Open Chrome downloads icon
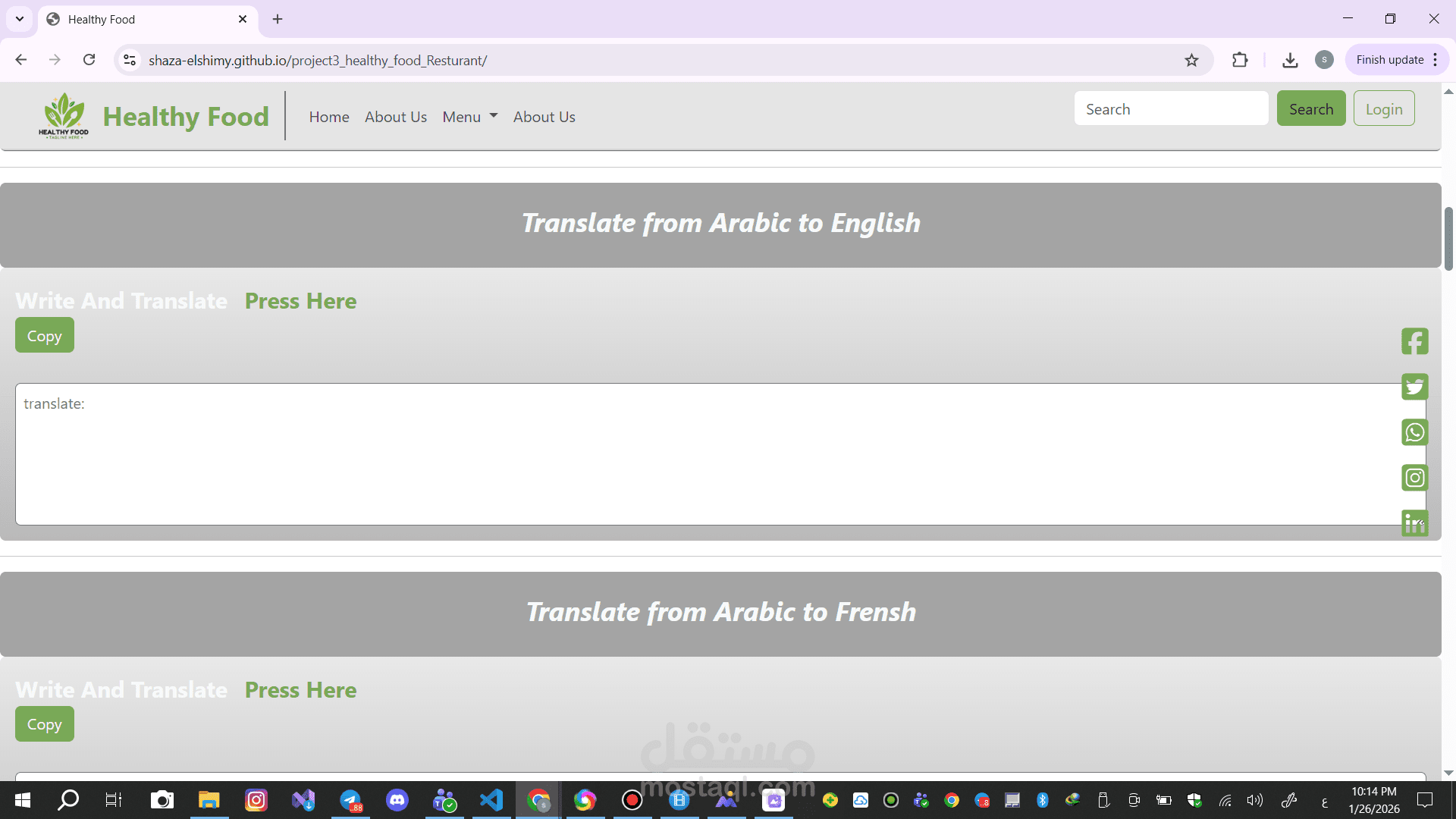 [x=1290, y=60]
